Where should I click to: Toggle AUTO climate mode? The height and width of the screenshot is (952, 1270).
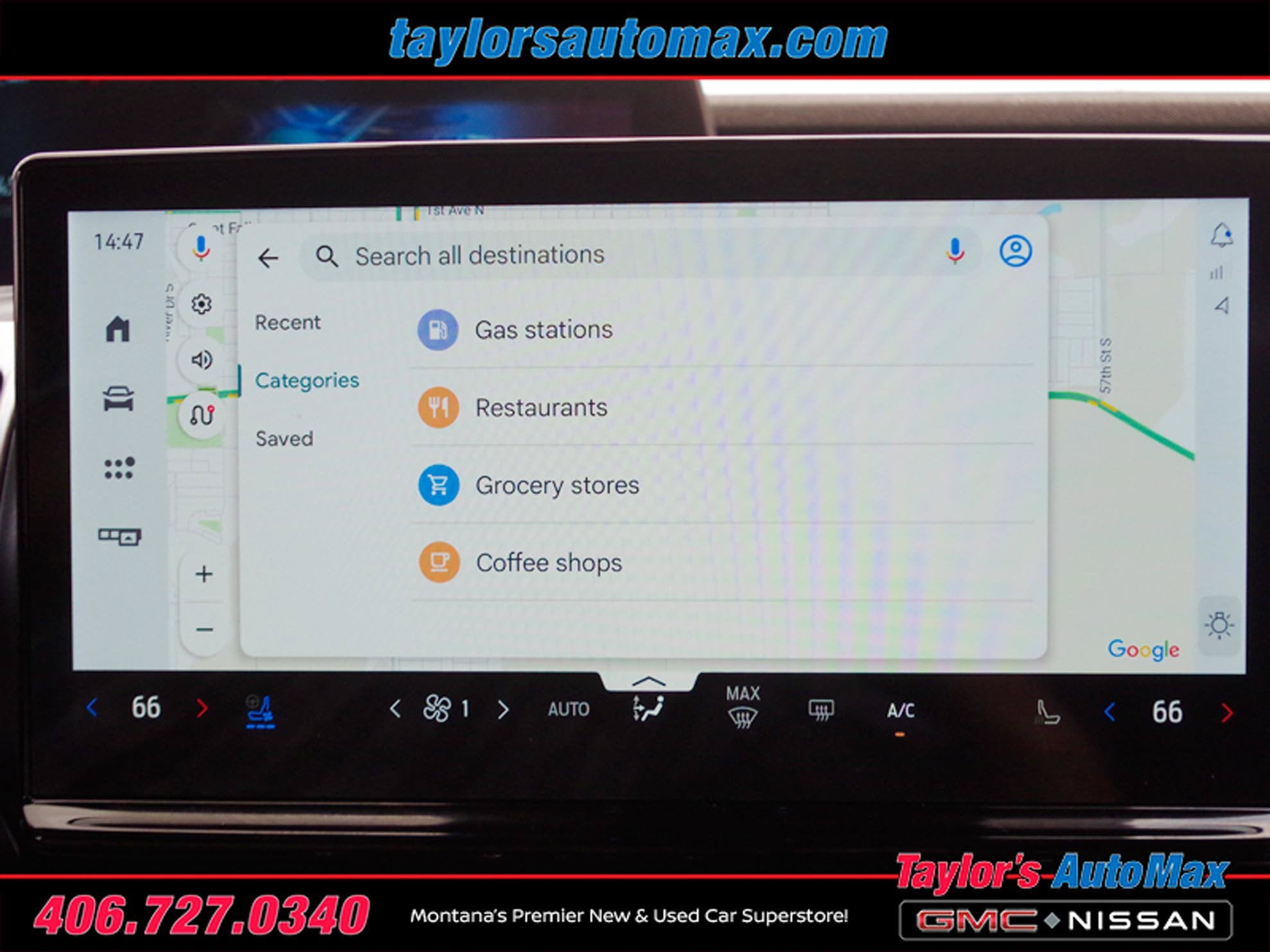[x=569, y=709]
